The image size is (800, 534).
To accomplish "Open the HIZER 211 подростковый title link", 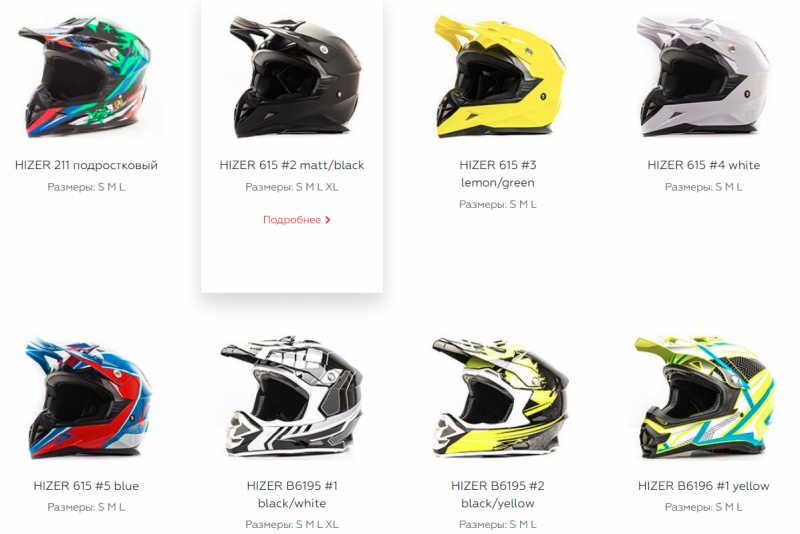I will click(x=86, y=165).
